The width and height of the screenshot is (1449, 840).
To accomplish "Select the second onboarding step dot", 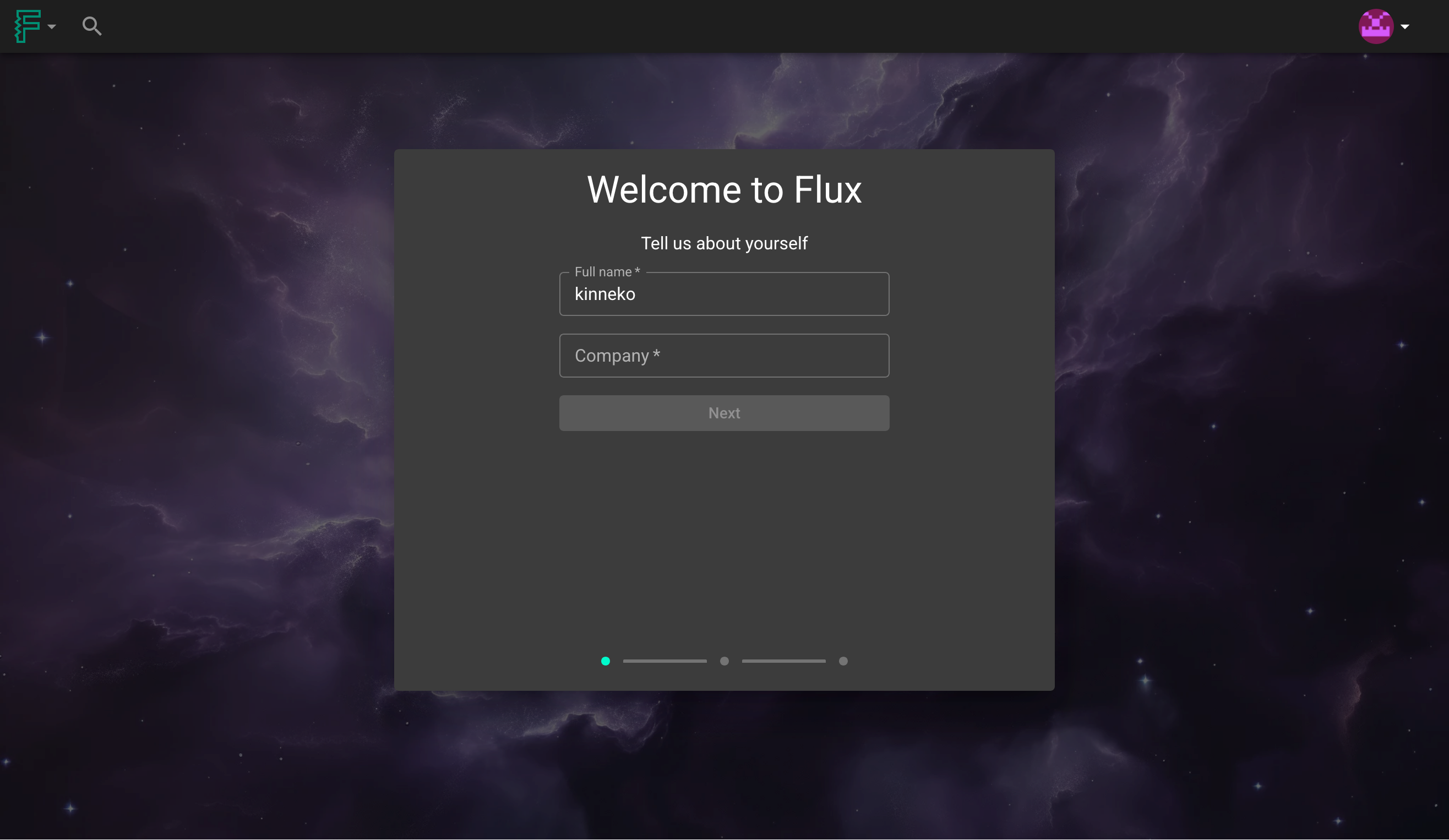I will coord(724,662).
